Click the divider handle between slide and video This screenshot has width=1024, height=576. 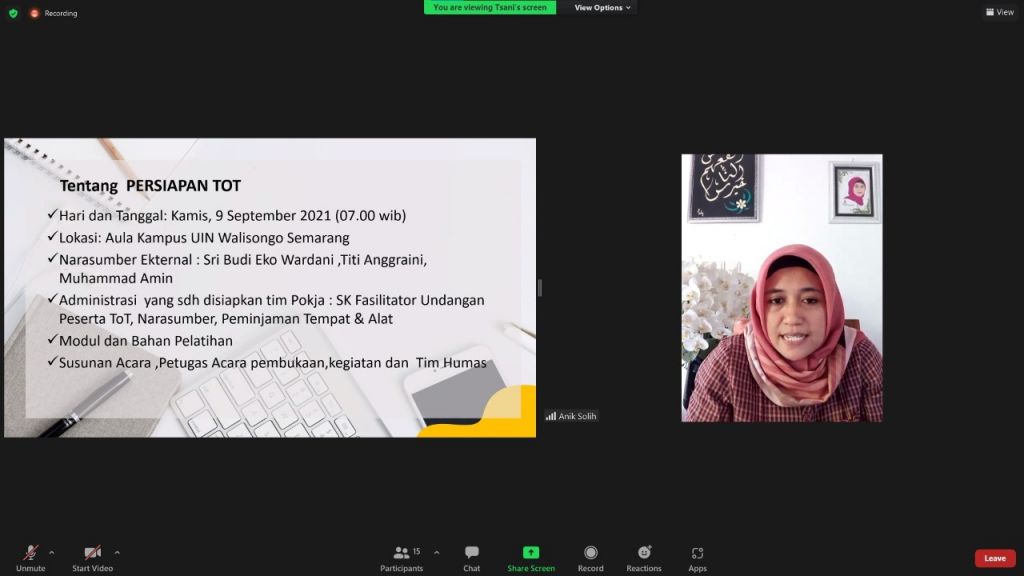click(x=540, y=288)
